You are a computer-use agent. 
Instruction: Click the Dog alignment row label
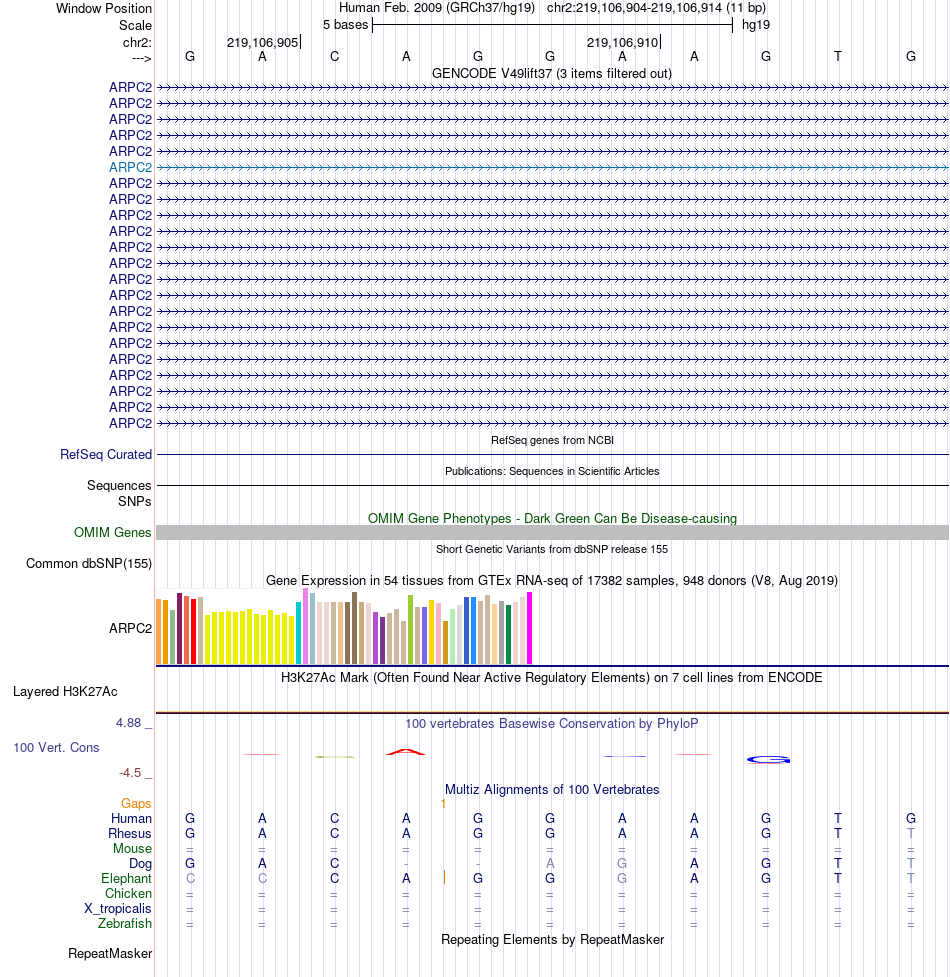click(x=140, y=864)
